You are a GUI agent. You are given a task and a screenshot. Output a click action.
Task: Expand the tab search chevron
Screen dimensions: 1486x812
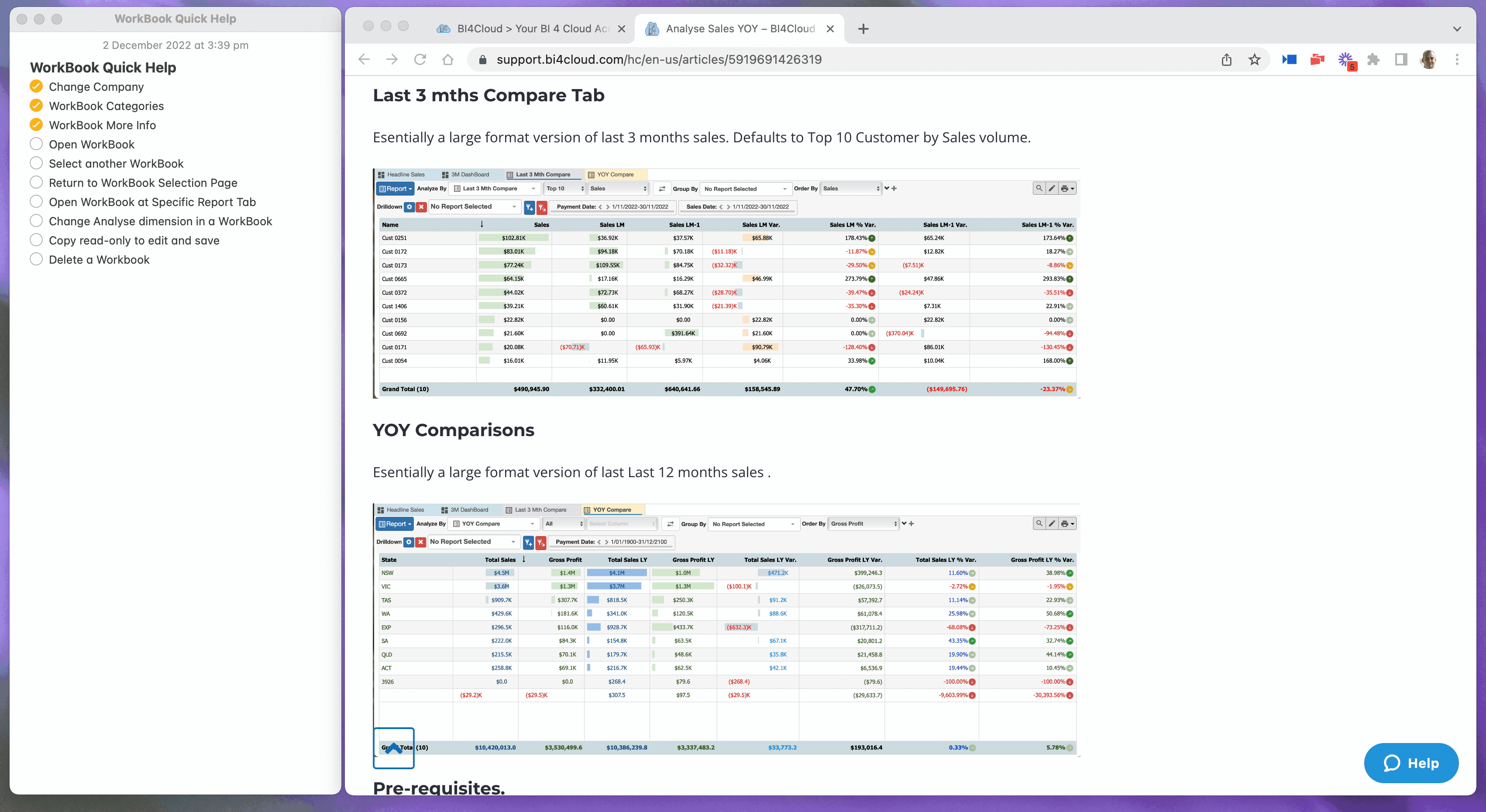(x=1457, y=29)
